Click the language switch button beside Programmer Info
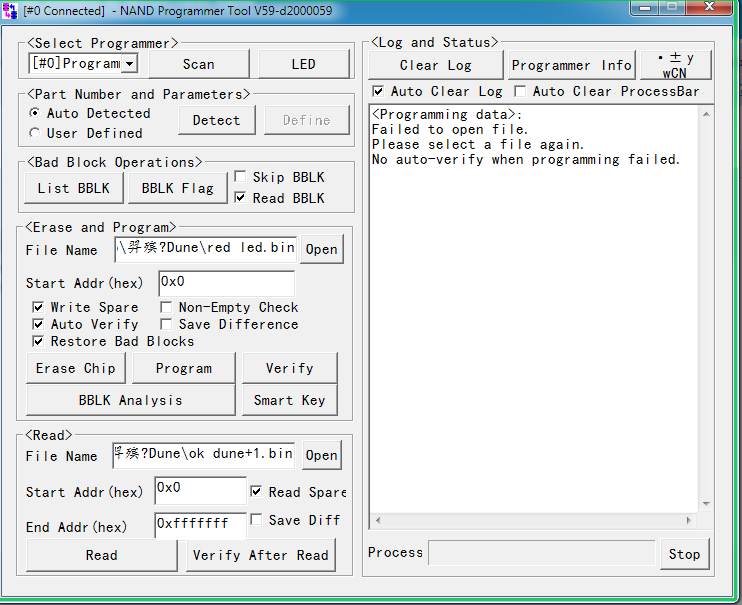The width and height of the screenshot is (742, 605). pyautogui.click(x=675, y=65)
